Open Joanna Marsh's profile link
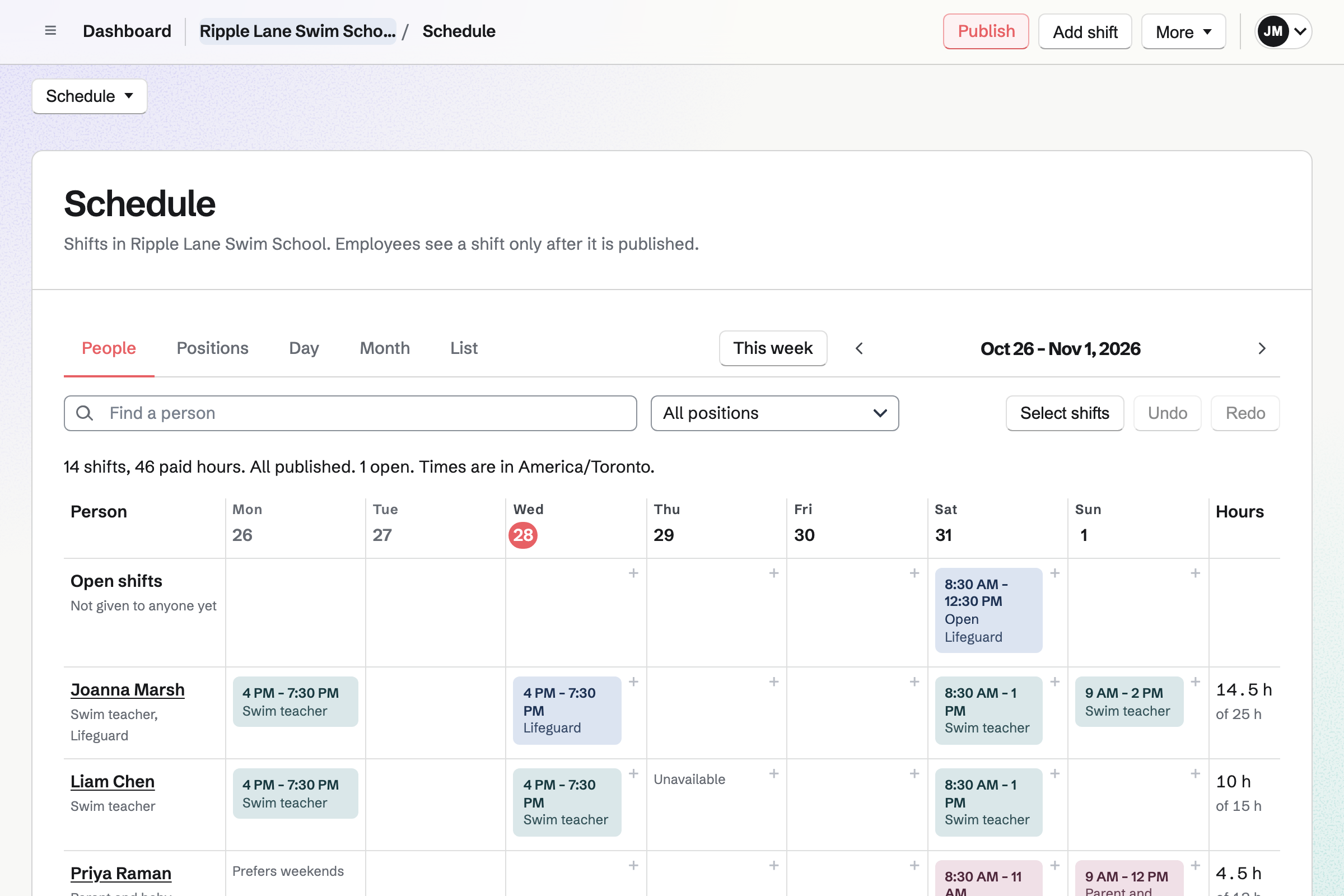Image resolution: width=1344 pixels, height=896 pixels. point(128,690)
